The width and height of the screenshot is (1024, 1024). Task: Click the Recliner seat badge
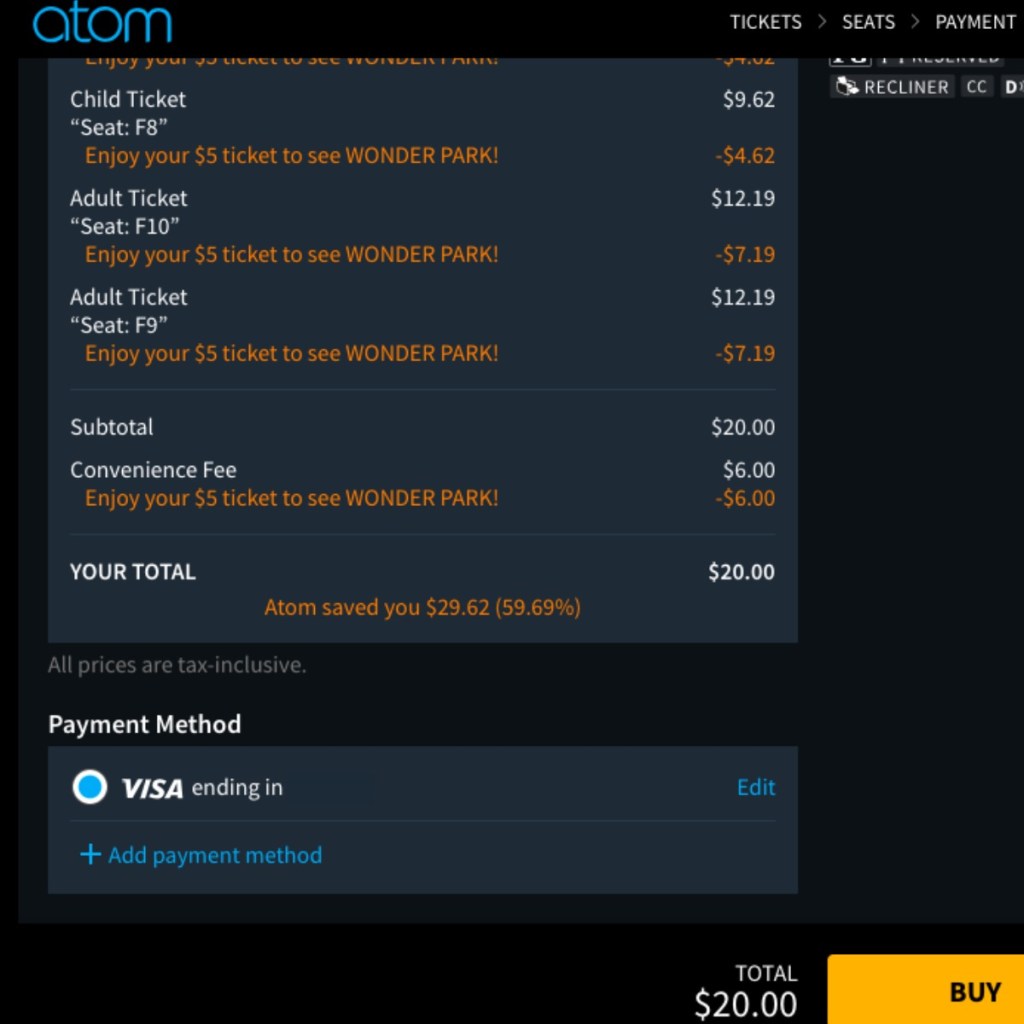tap(892, 87)
